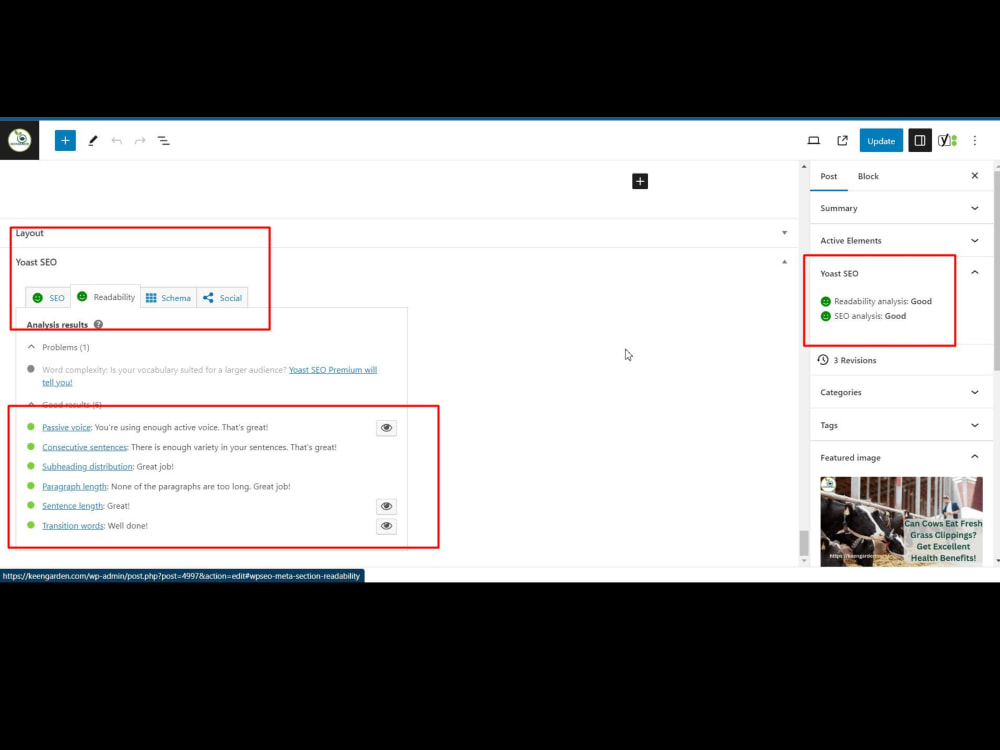Switch to the Block tab
1000x750 pixels.
(x=868, y=176)
